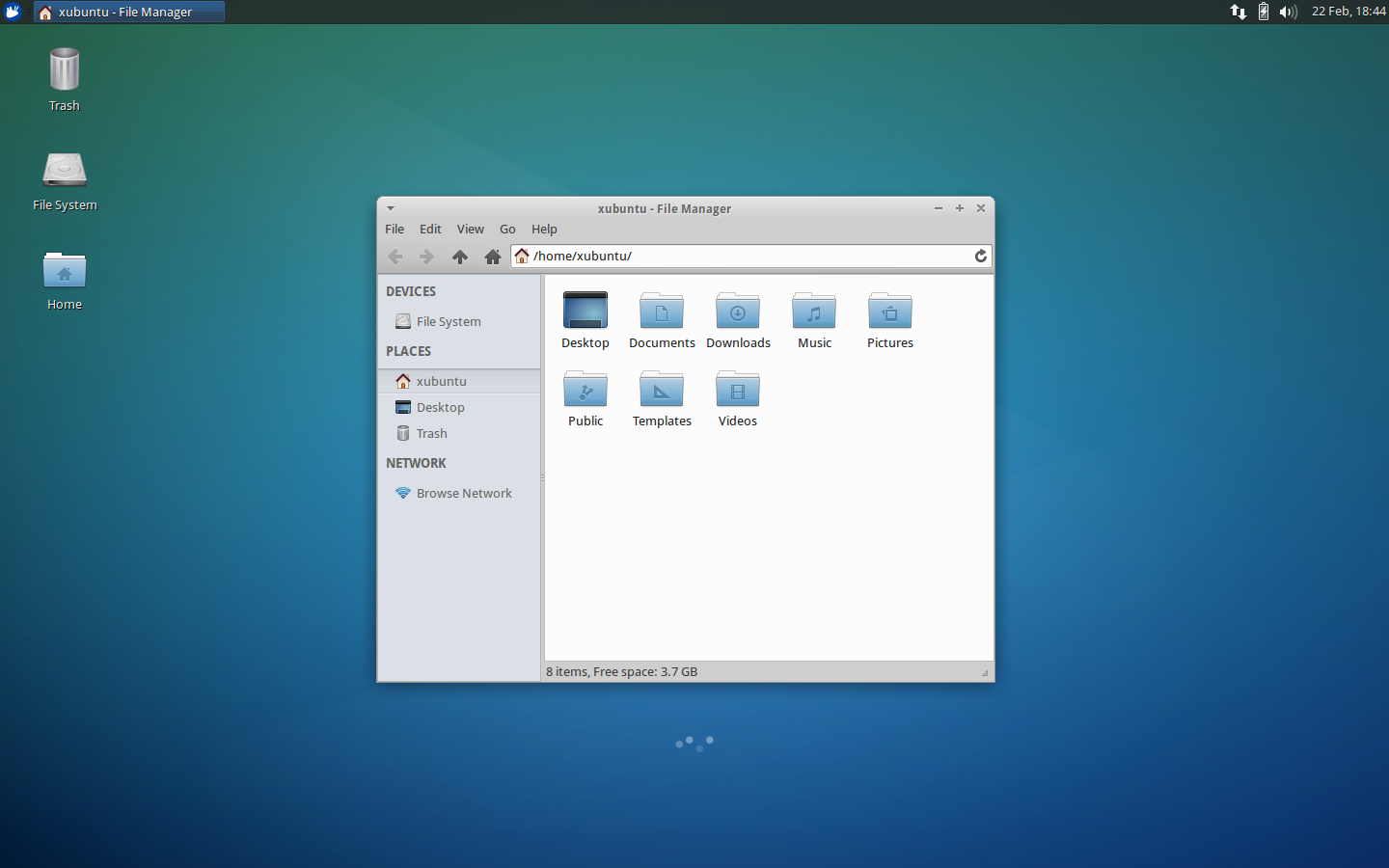Select the Documents folder
The image size is (1389, 868).
pos(662,312)
